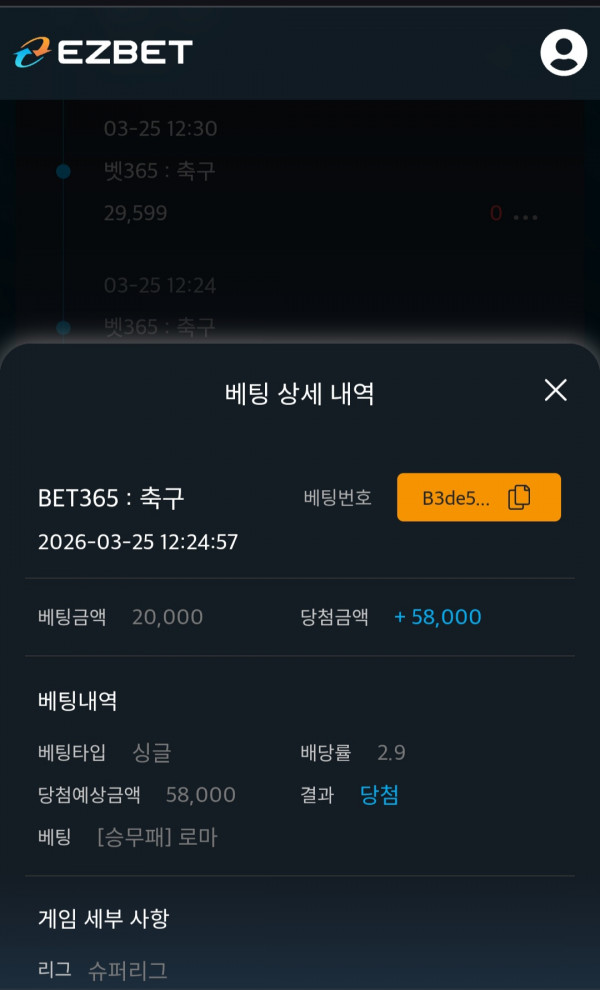
Task: Click the EZBET logo
Action: [x=103, y=52]
